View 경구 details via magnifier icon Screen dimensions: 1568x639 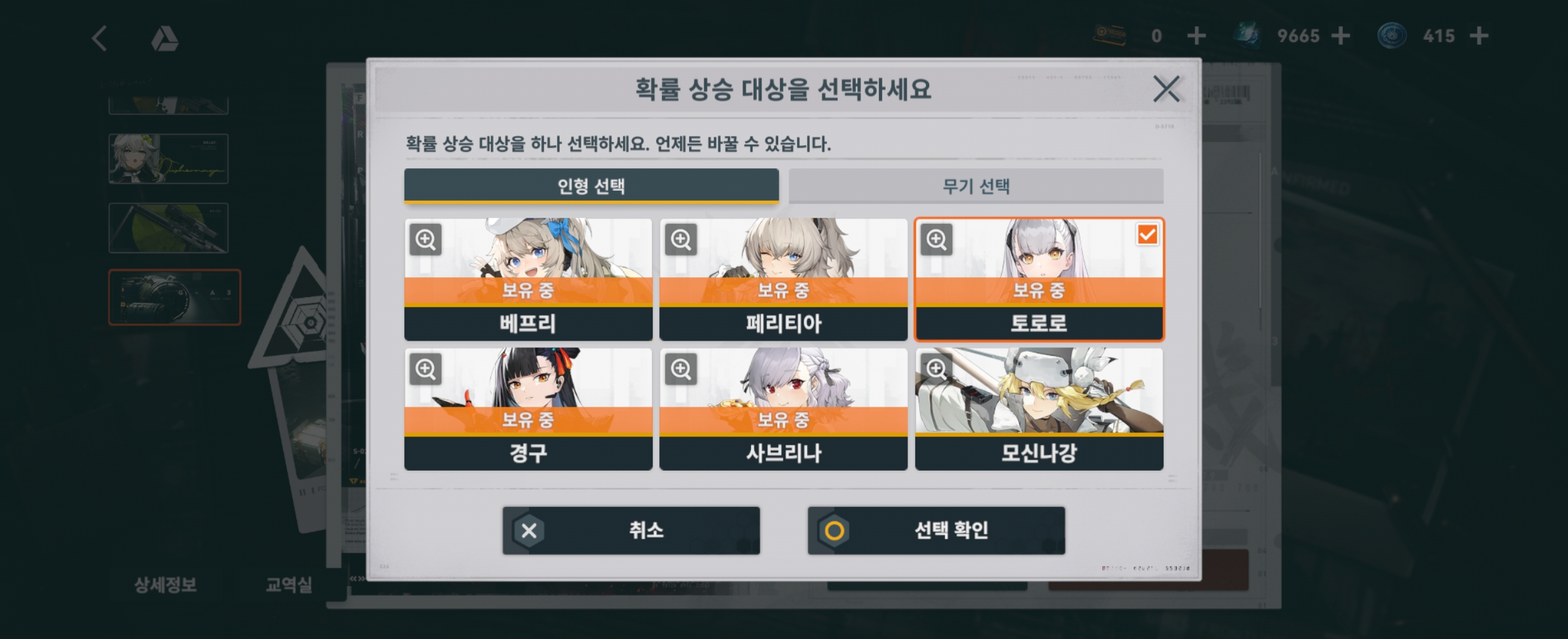pos(426,369)
